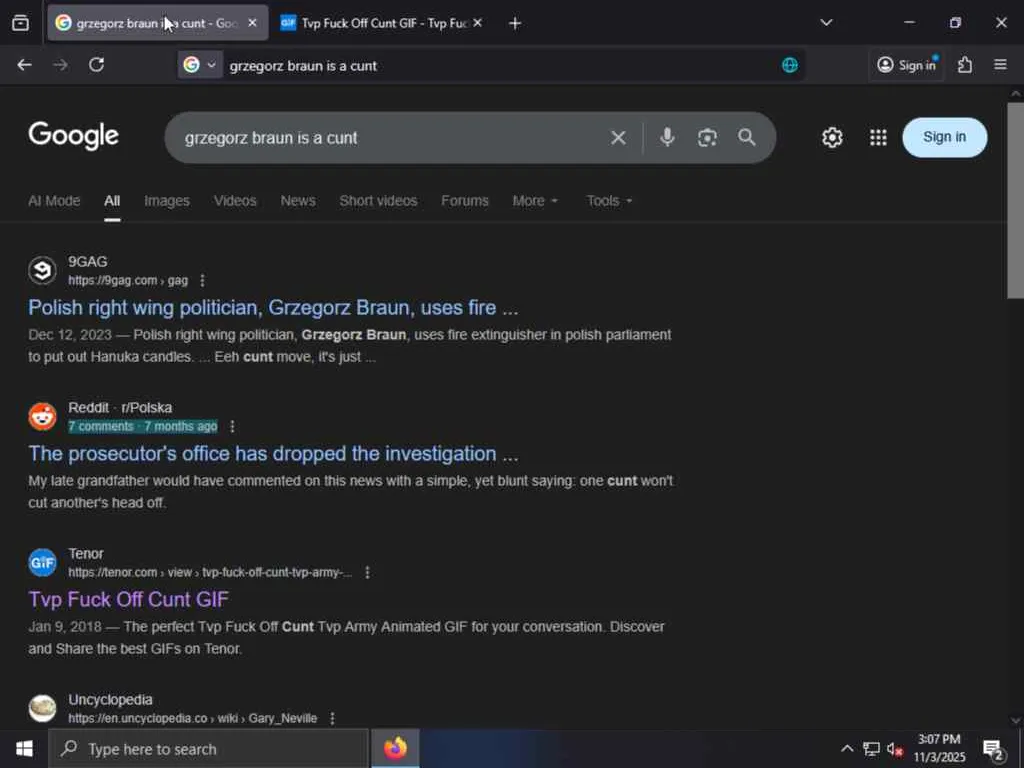Viewport: 1024px width, 768px height.
Task: Open more options for the Uncyclopedia result
Action: coord(332,718)
